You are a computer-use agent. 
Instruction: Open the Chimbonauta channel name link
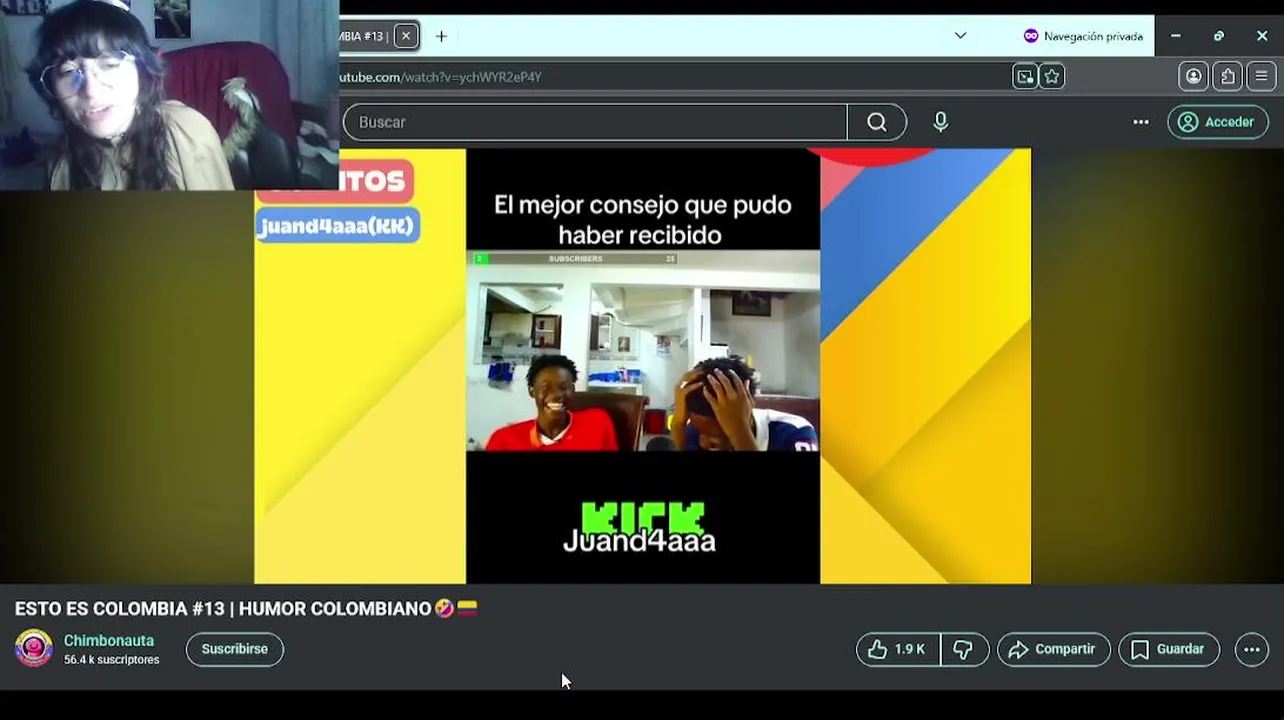(x=109, y=640)
